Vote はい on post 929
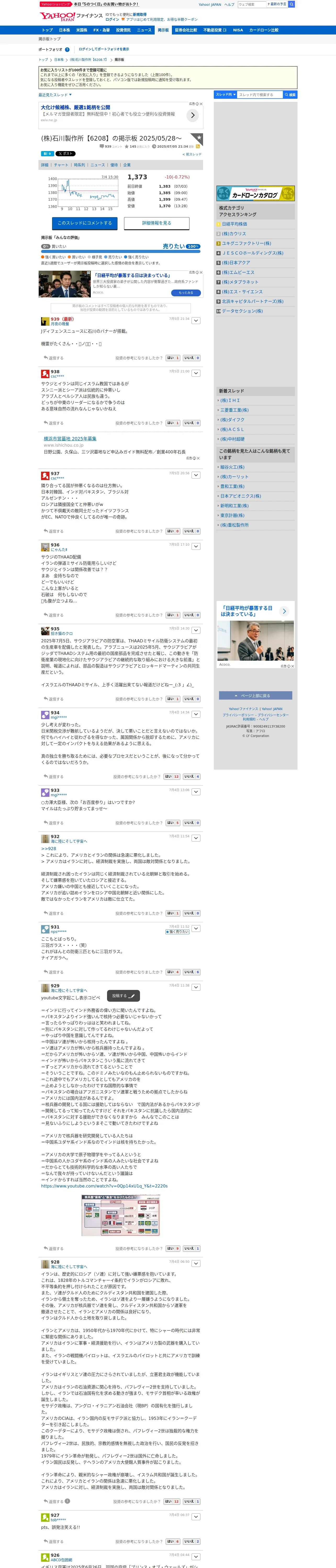This screenshot has height=1568, width=336. (173, 1248)
